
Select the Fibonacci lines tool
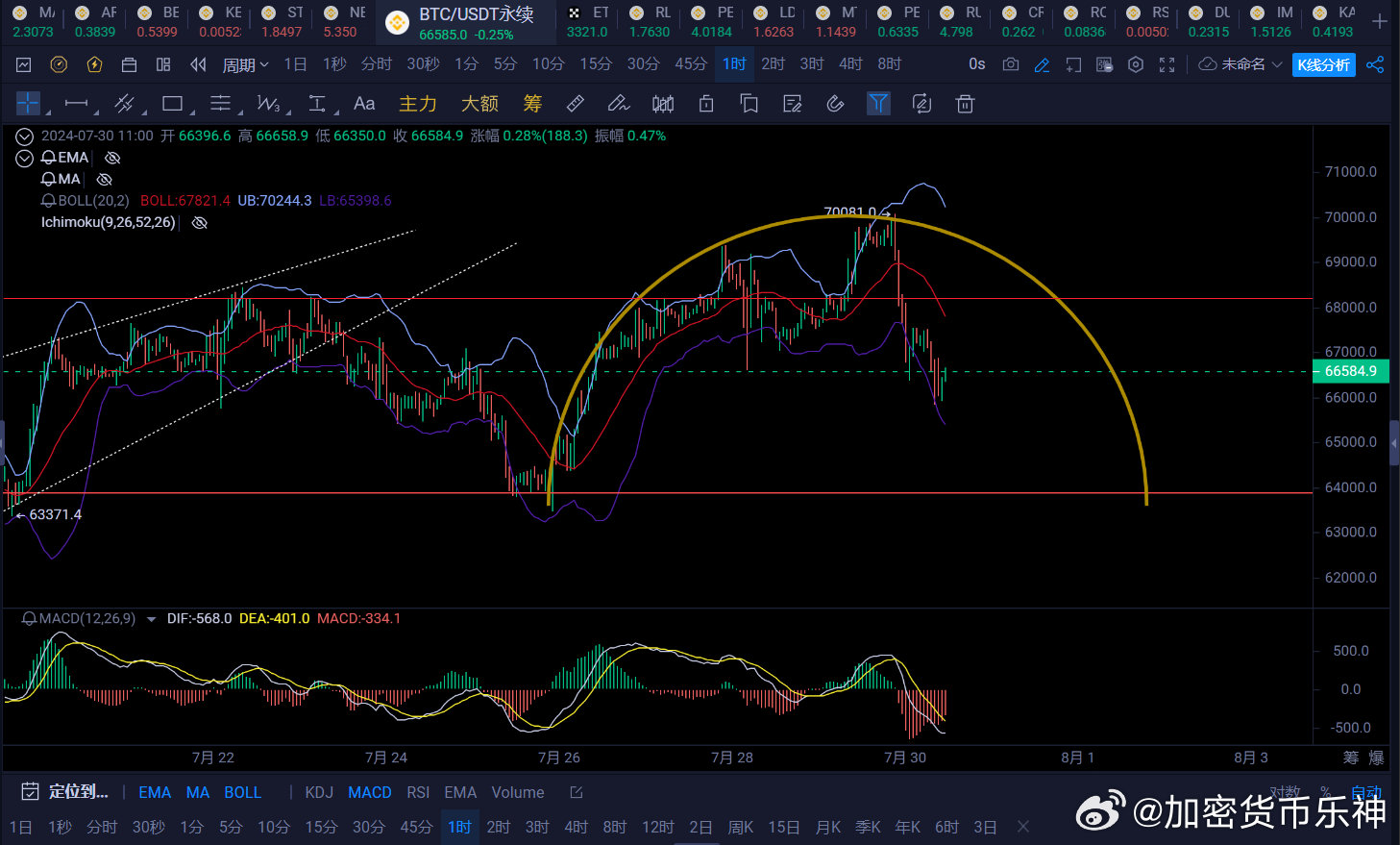tap(221, 104)
